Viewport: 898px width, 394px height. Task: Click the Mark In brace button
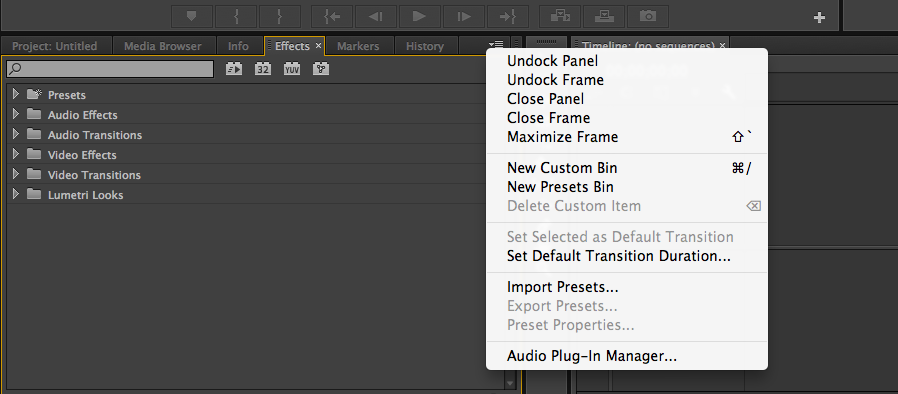coord(236,17)
